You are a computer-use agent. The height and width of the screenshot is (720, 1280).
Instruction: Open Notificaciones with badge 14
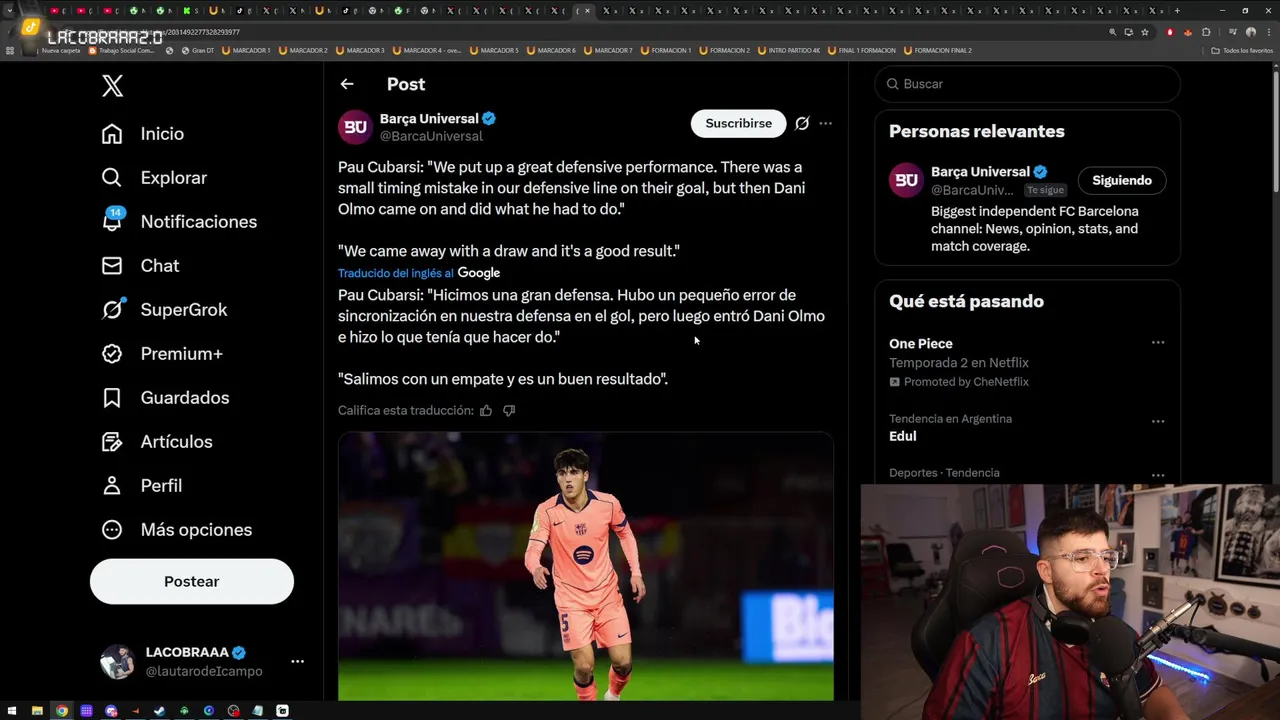coord(179,222)
